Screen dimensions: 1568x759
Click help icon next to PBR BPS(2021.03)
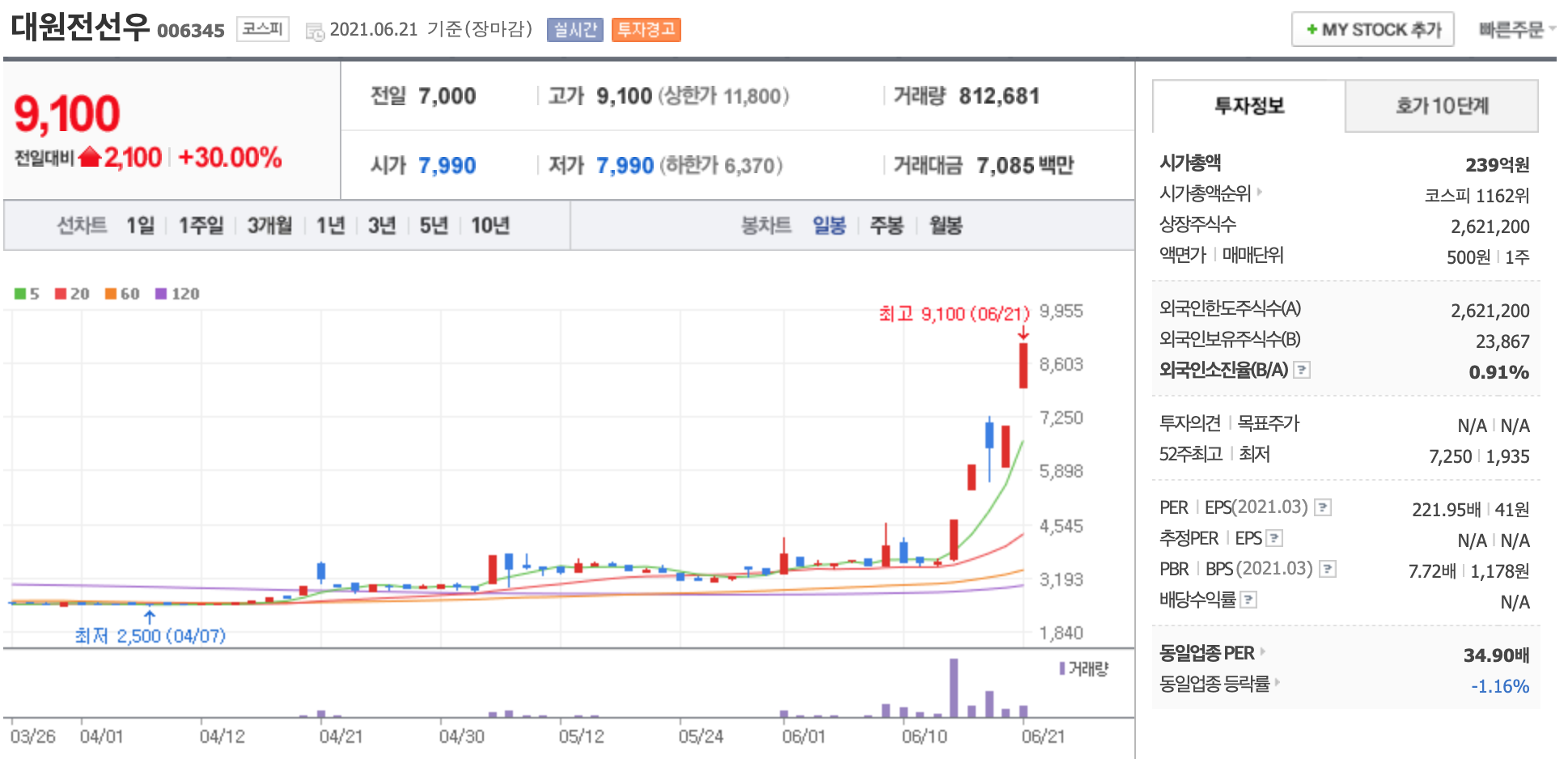[1328, 569]
